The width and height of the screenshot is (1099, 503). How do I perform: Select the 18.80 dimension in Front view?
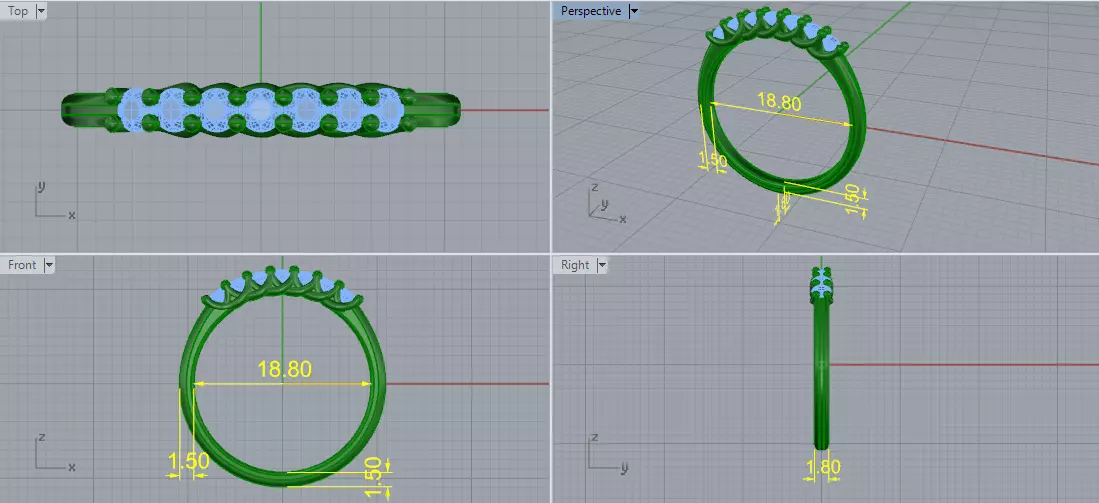tap(284, 369)
